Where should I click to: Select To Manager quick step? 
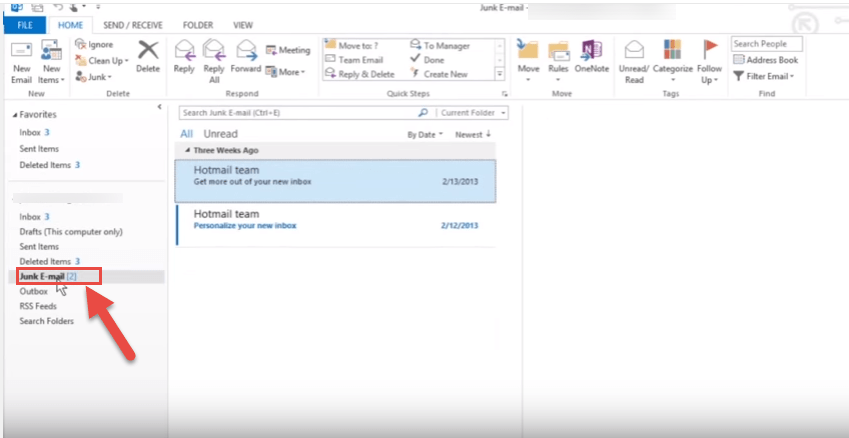click(x=440, y=45)
